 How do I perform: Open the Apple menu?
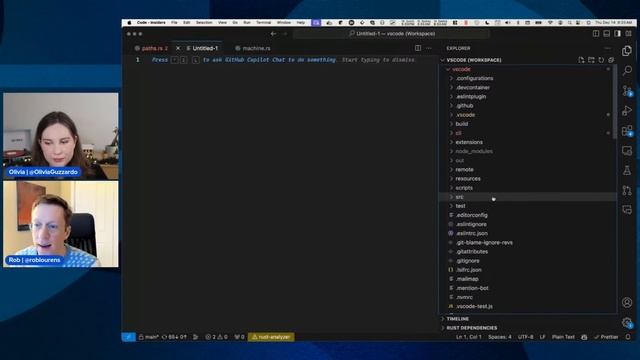point(129,23)
